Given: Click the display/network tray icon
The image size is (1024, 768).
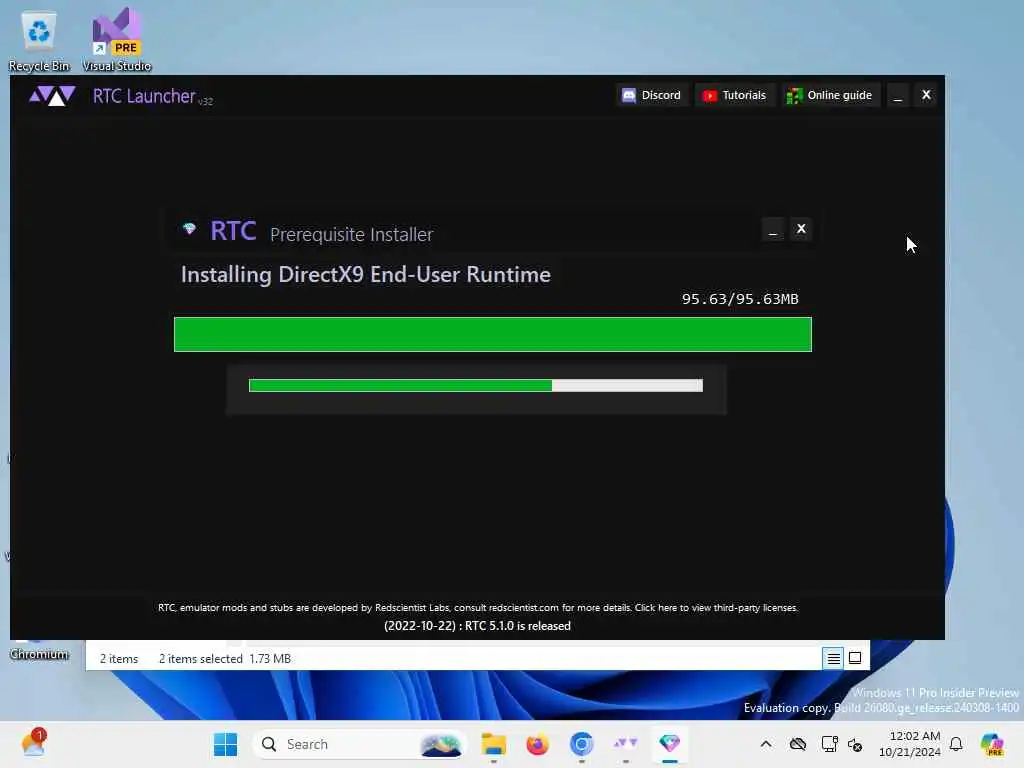Looking at the screenshot, I should click(x=829, y=744).
